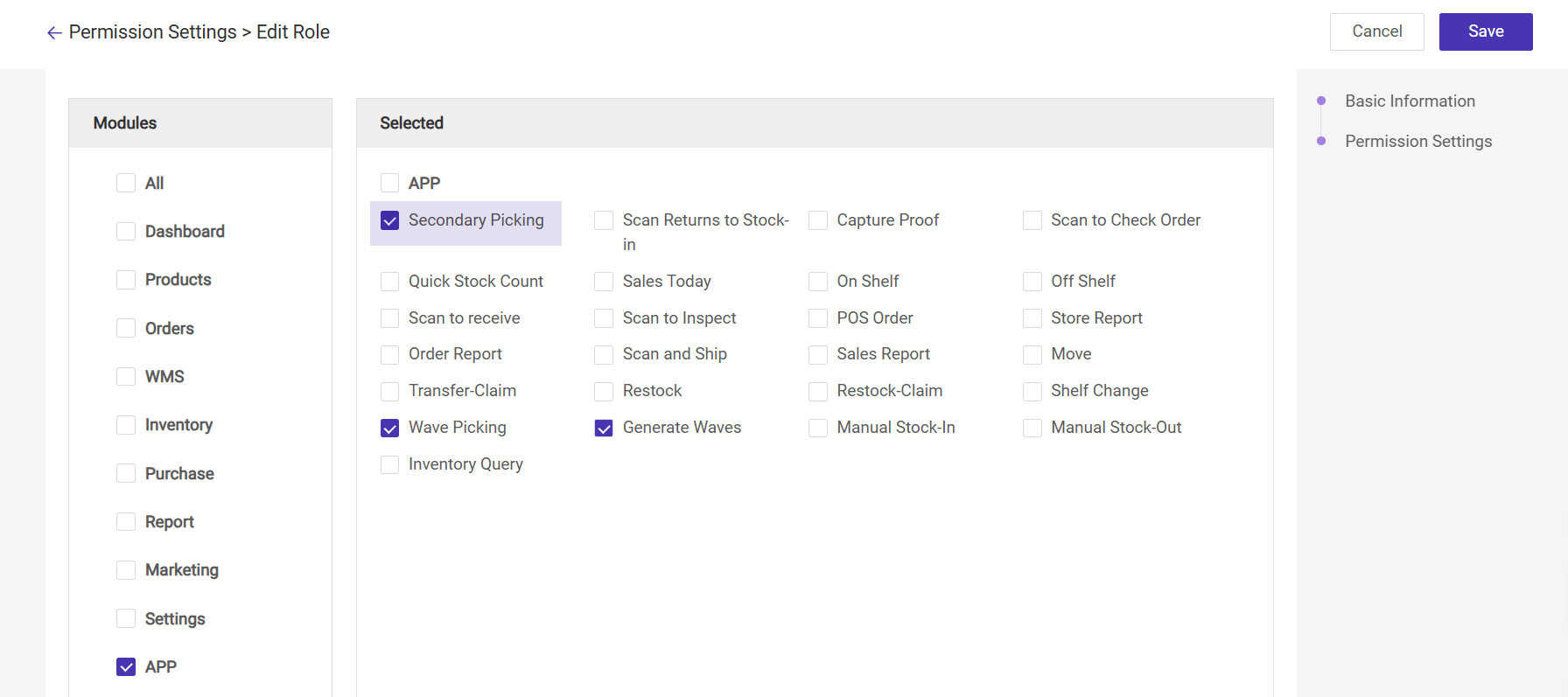Select the Inventory Query checkbox
The image size is (1568, 697).
coord(390,464)
